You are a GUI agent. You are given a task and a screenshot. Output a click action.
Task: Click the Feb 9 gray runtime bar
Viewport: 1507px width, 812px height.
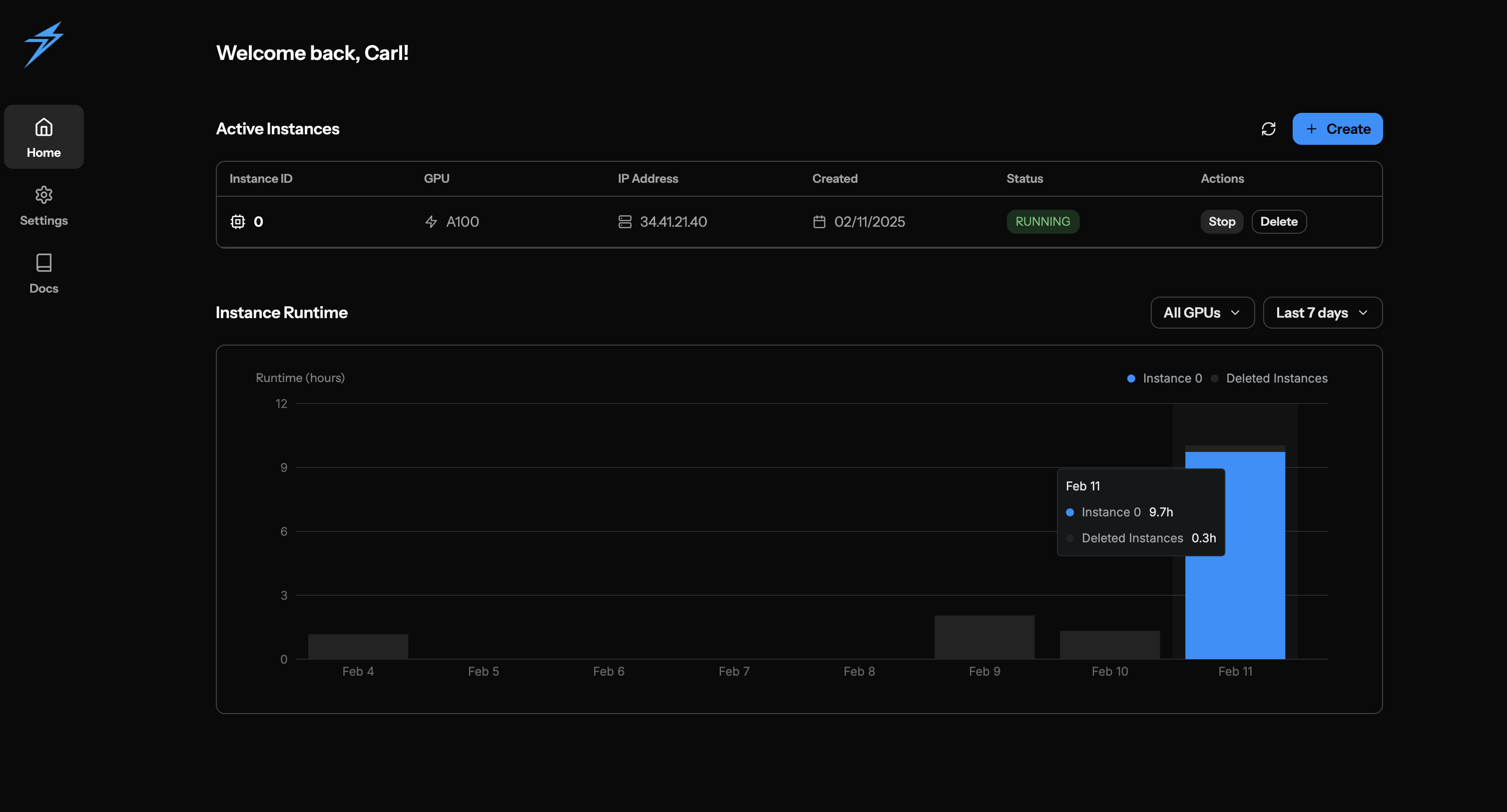click(984, 637)
